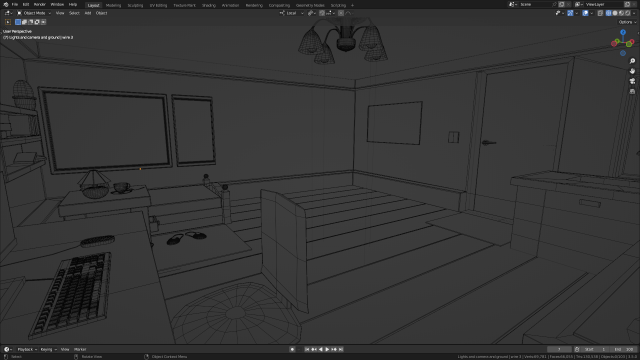The image size is (640, 360).
Task: Switch to the Geometry Nodes workspace tab
Action: click(x=310, y=5)
